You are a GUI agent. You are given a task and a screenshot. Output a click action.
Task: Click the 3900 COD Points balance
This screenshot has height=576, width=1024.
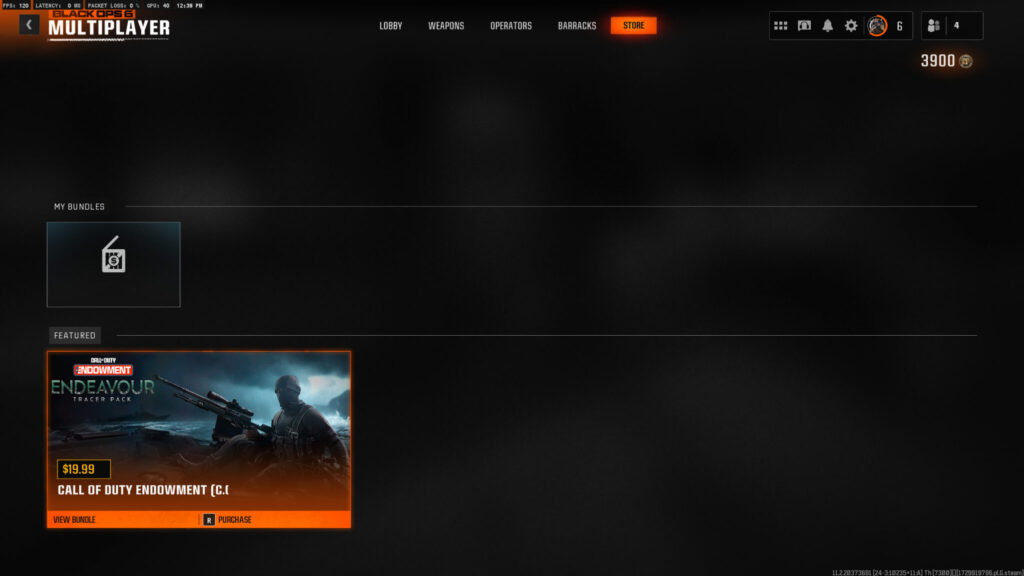937,62
